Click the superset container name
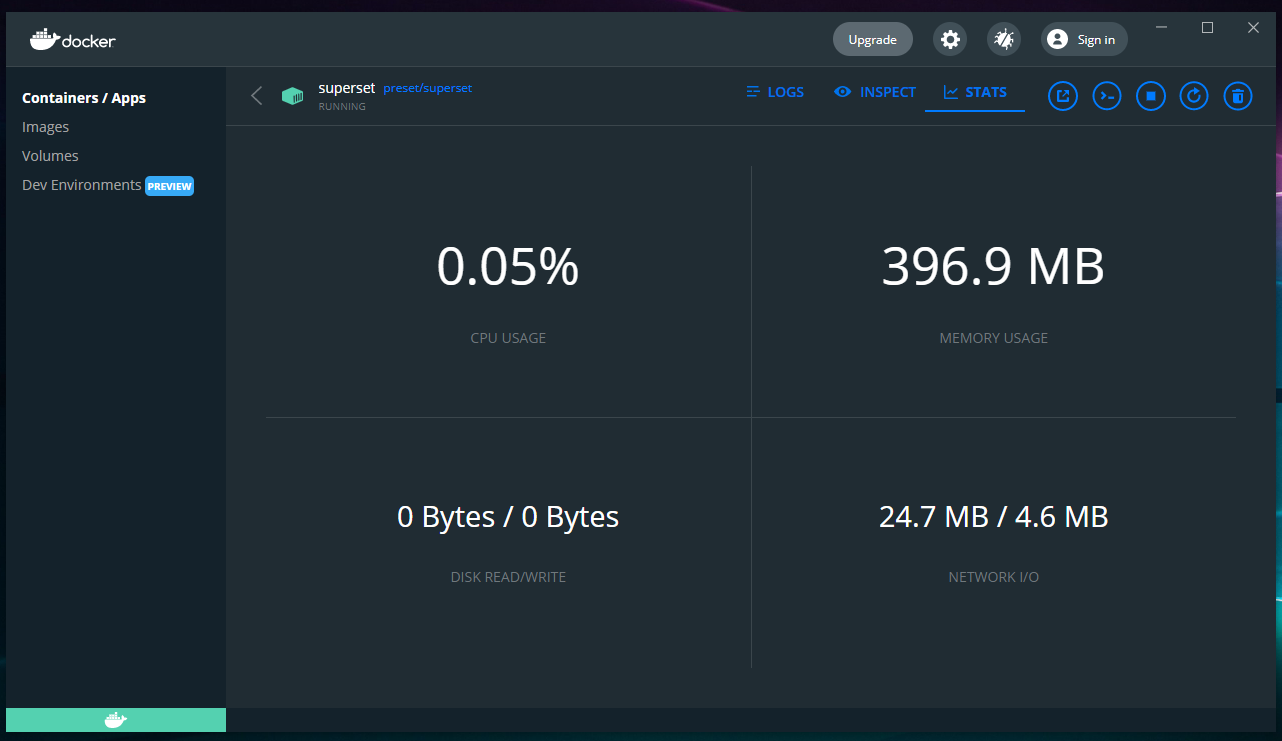Image resolution: width=1282 pixels, height=741 pixels. (346, 88)
